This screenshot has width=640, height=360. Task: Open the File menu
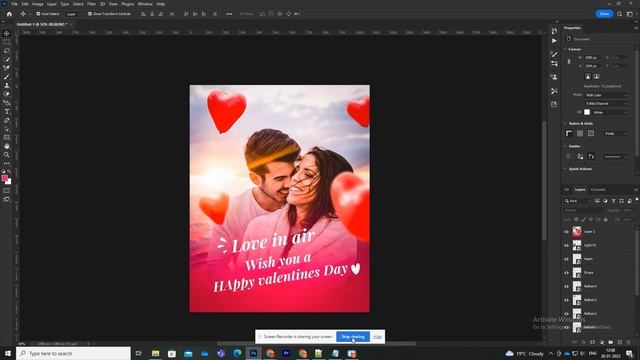pos(14,4)
